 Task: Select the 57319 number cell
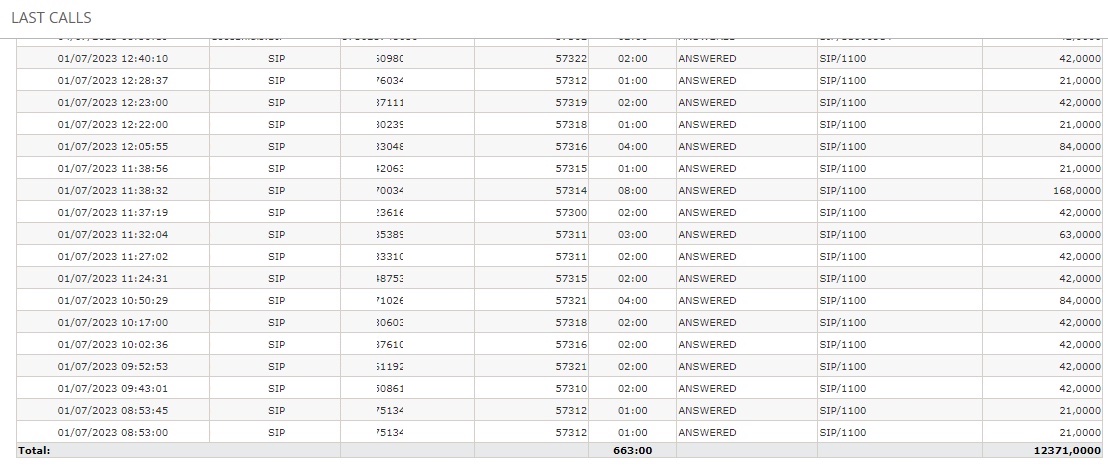(571, 102)
